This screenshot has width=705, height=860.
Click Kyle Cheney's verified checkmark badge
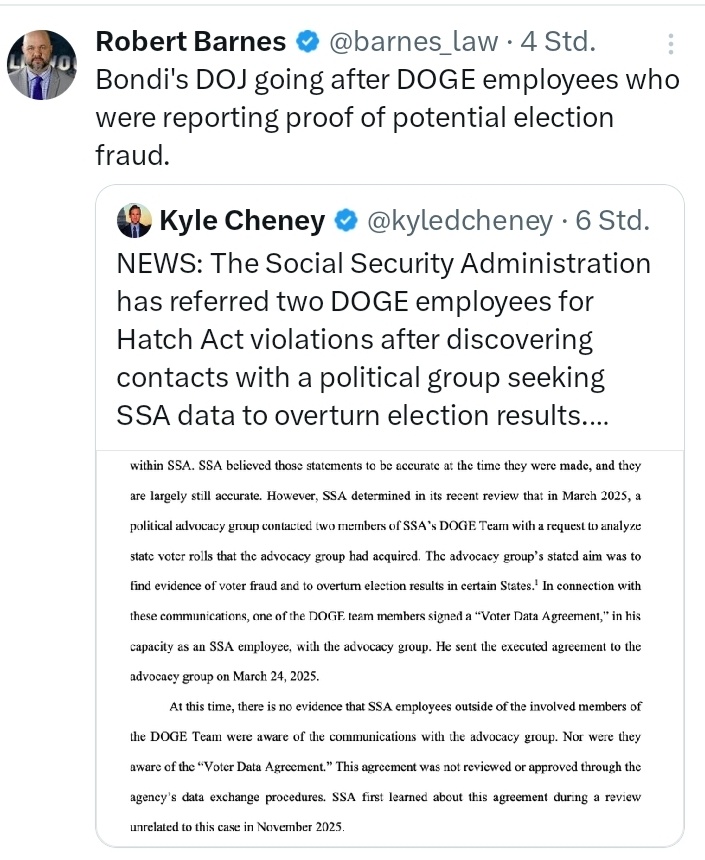tap(346, 221)
